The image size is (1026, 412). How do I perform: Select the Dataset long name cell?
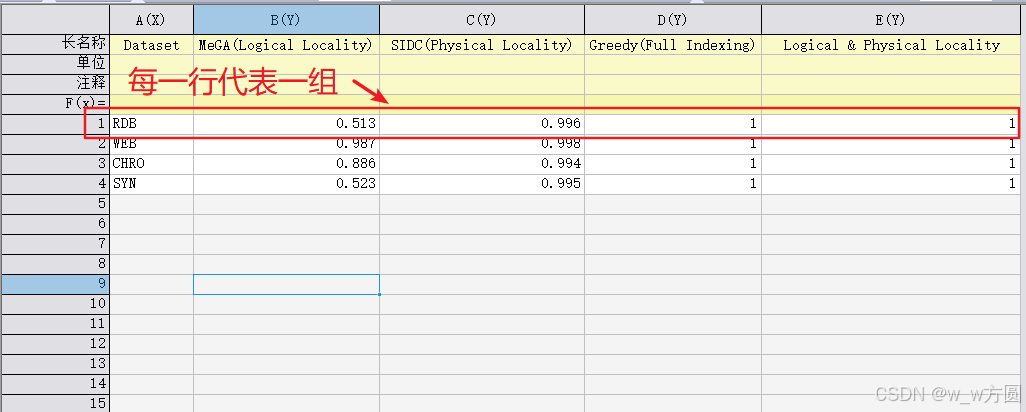(151, 44)
